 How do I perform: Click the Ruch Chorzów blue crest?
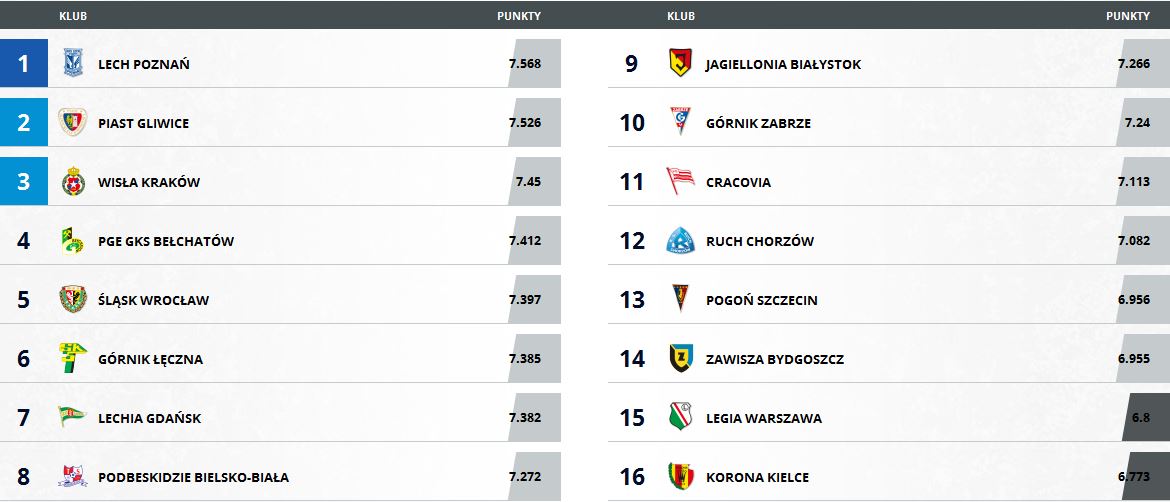[681, 240]
